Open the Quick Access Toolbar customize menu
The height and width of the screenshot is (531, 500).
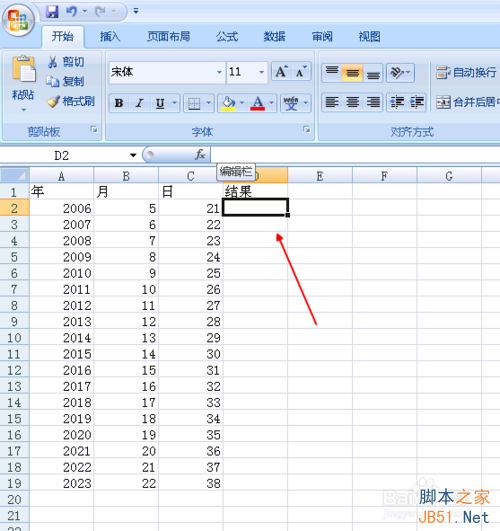136,11
